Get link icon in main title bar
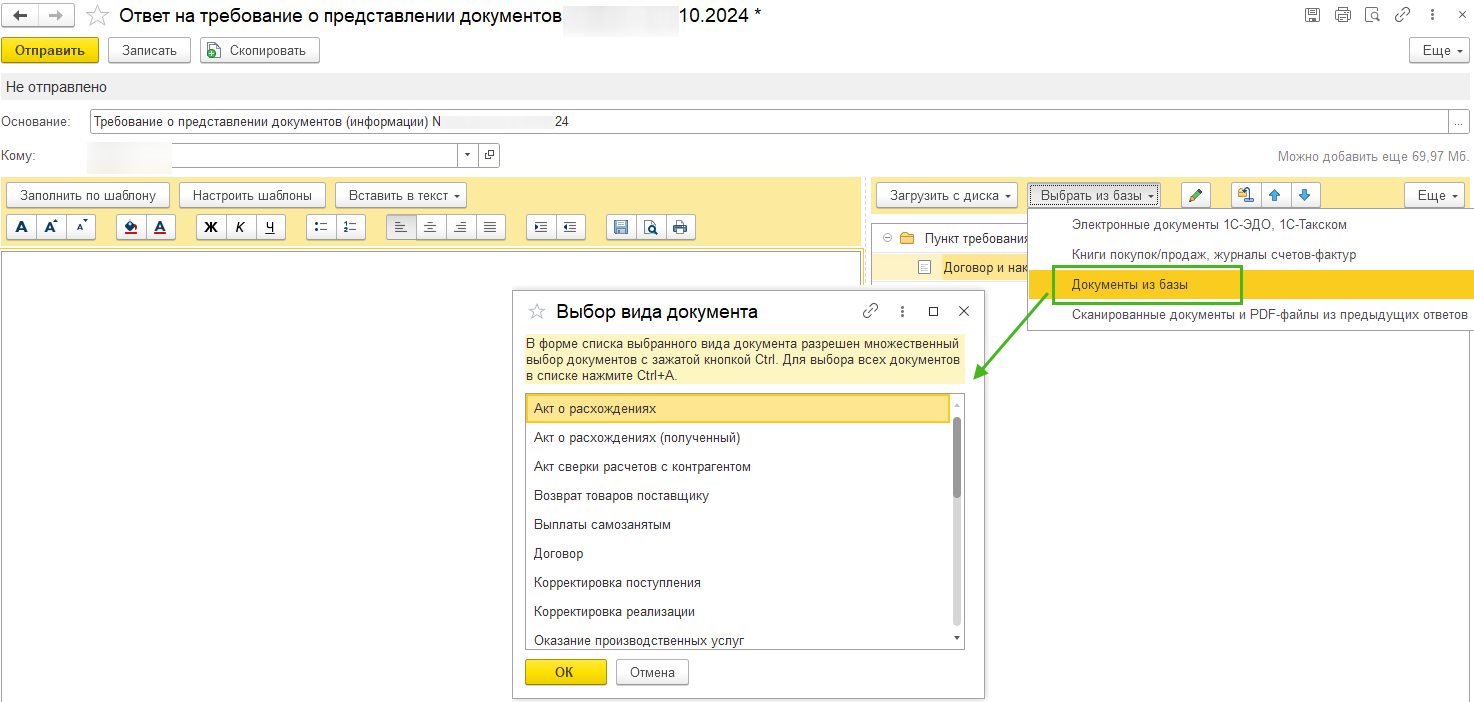The width and height of the screenshot is (1474, 702). click(1402, 15)
